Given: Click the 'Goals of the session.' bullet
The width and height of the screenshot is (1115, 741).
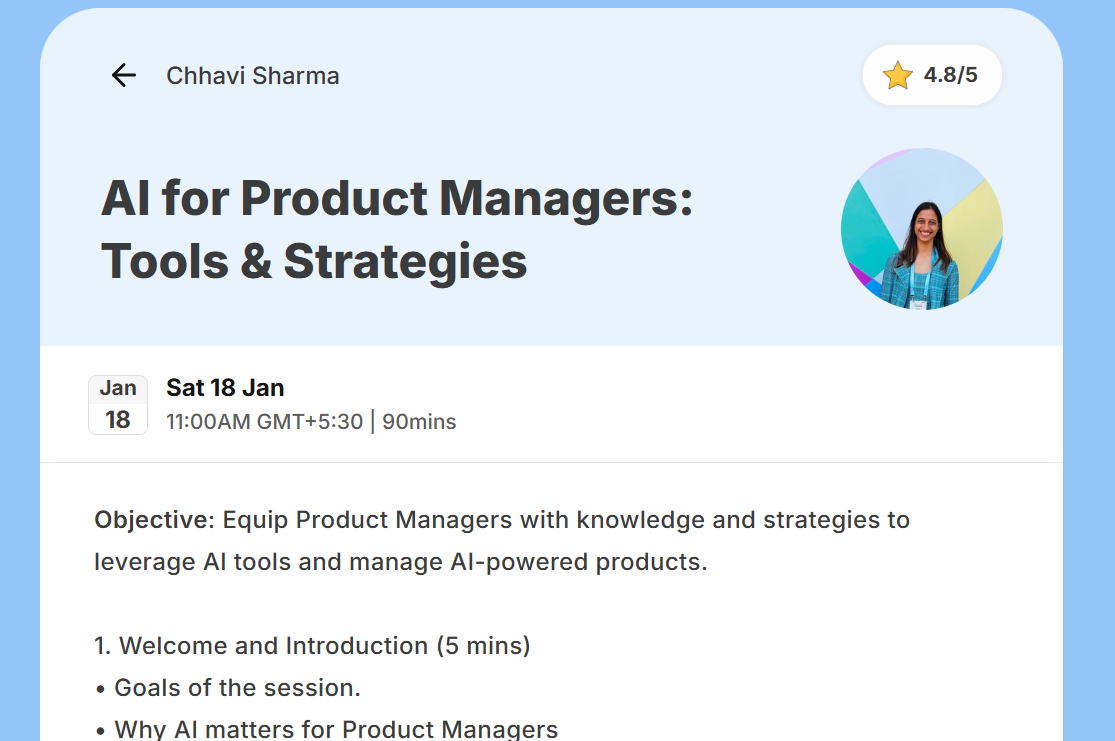Looking at the screenshot, I should coord(237,688).
